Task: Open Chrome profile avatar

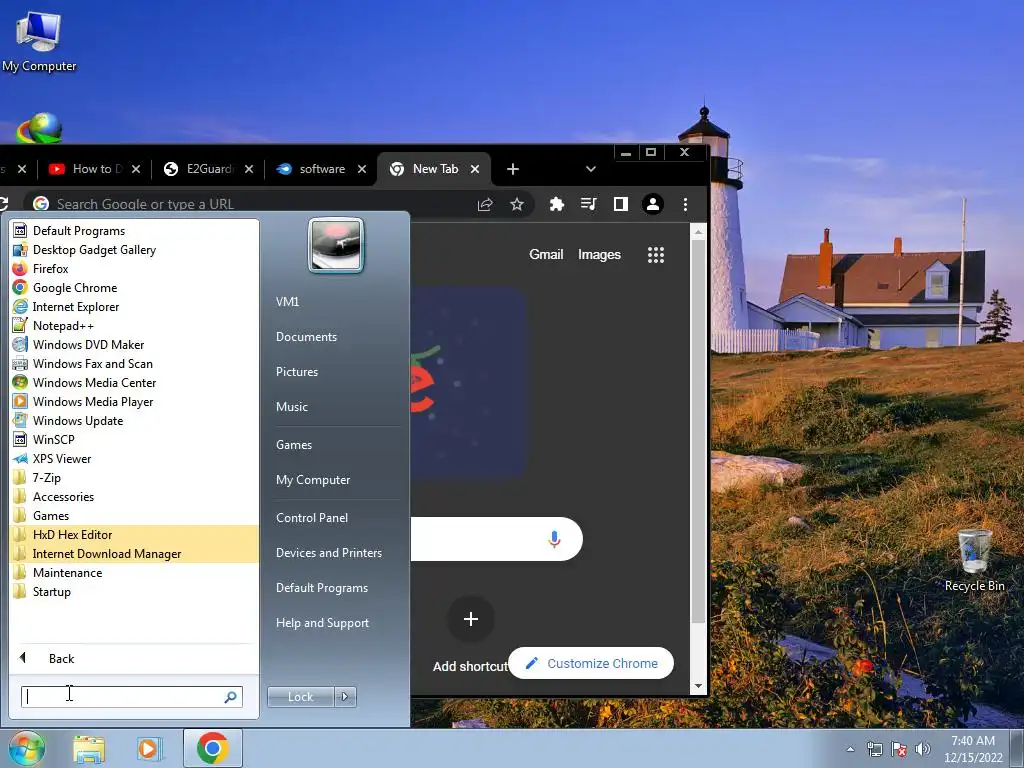Action: point(652,204)
